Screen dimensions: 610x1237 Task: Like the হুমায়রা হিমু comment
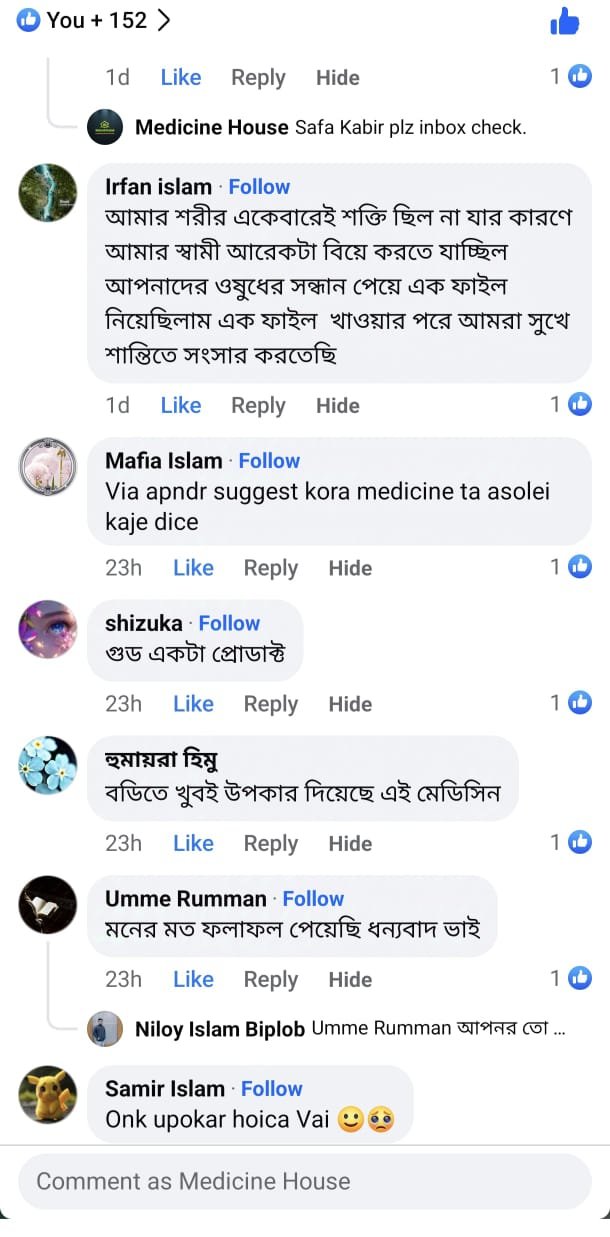193,843
